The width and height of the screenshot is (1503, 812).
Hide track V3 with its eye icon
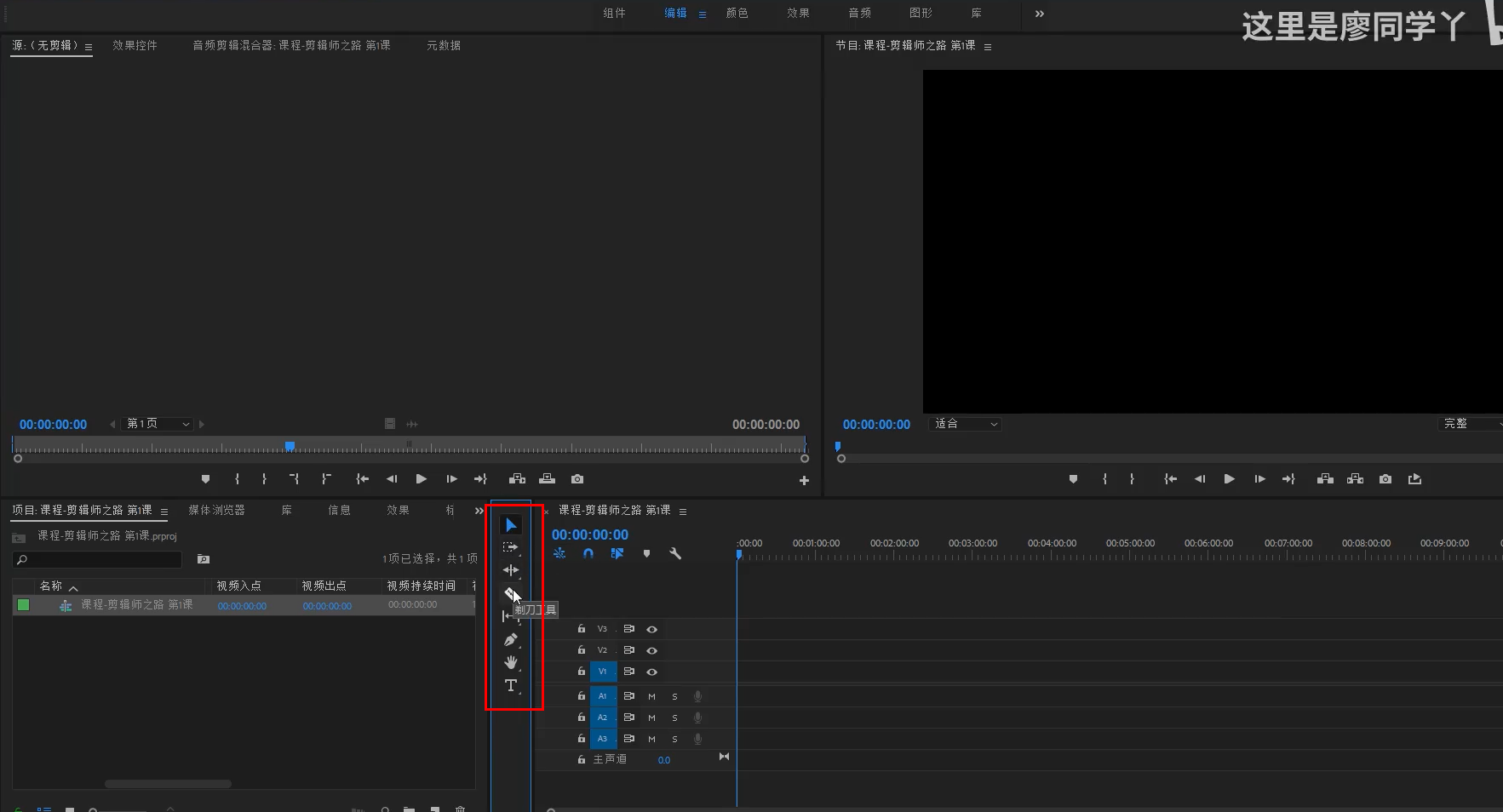(651, 629)
